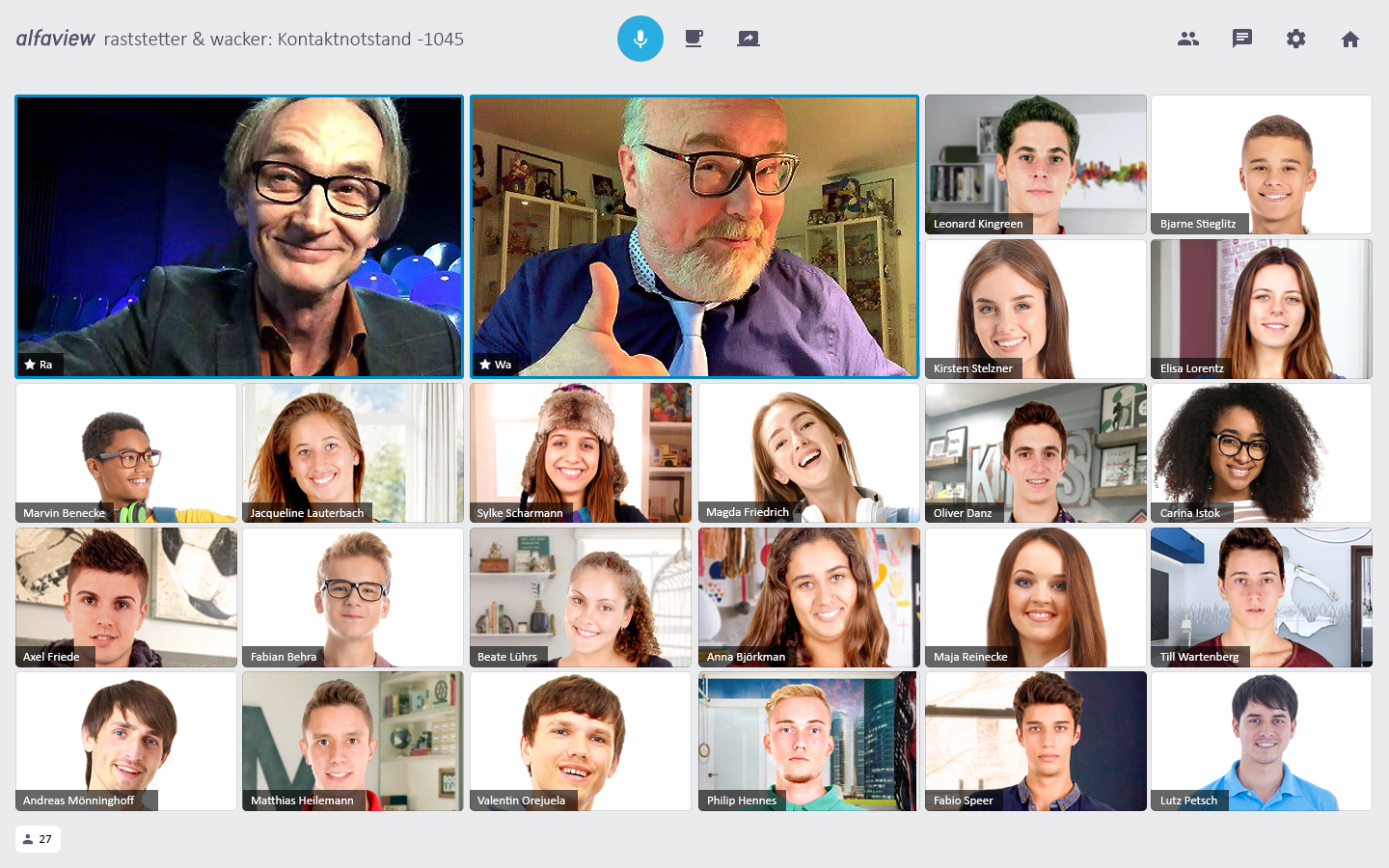Select Elisa Lorentz video tile
Image resolution: width=1389 pixels, height=868 pixels.
1262,309
